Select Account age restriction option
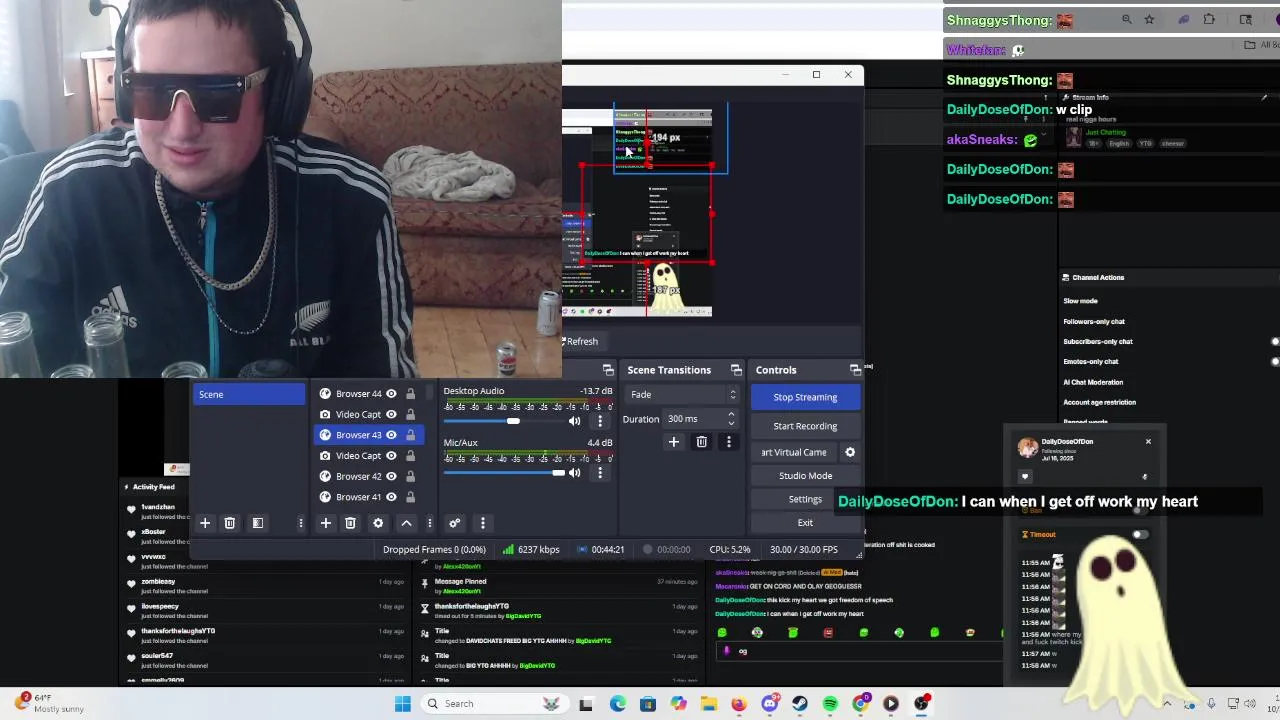This screenshot has width=1280, height=720. point(1099,402)
